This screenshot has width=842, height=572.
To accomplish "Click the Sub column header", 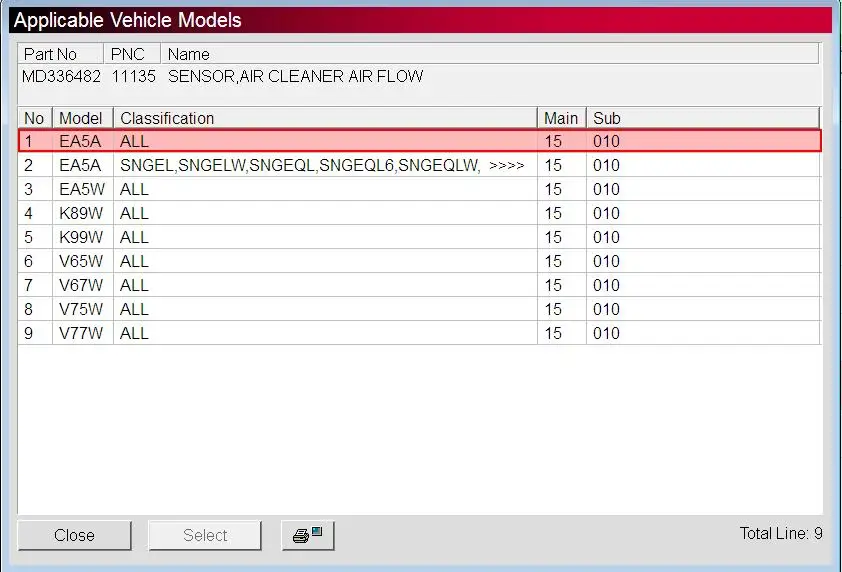I will pyautogui.click(x=703, y=118).
